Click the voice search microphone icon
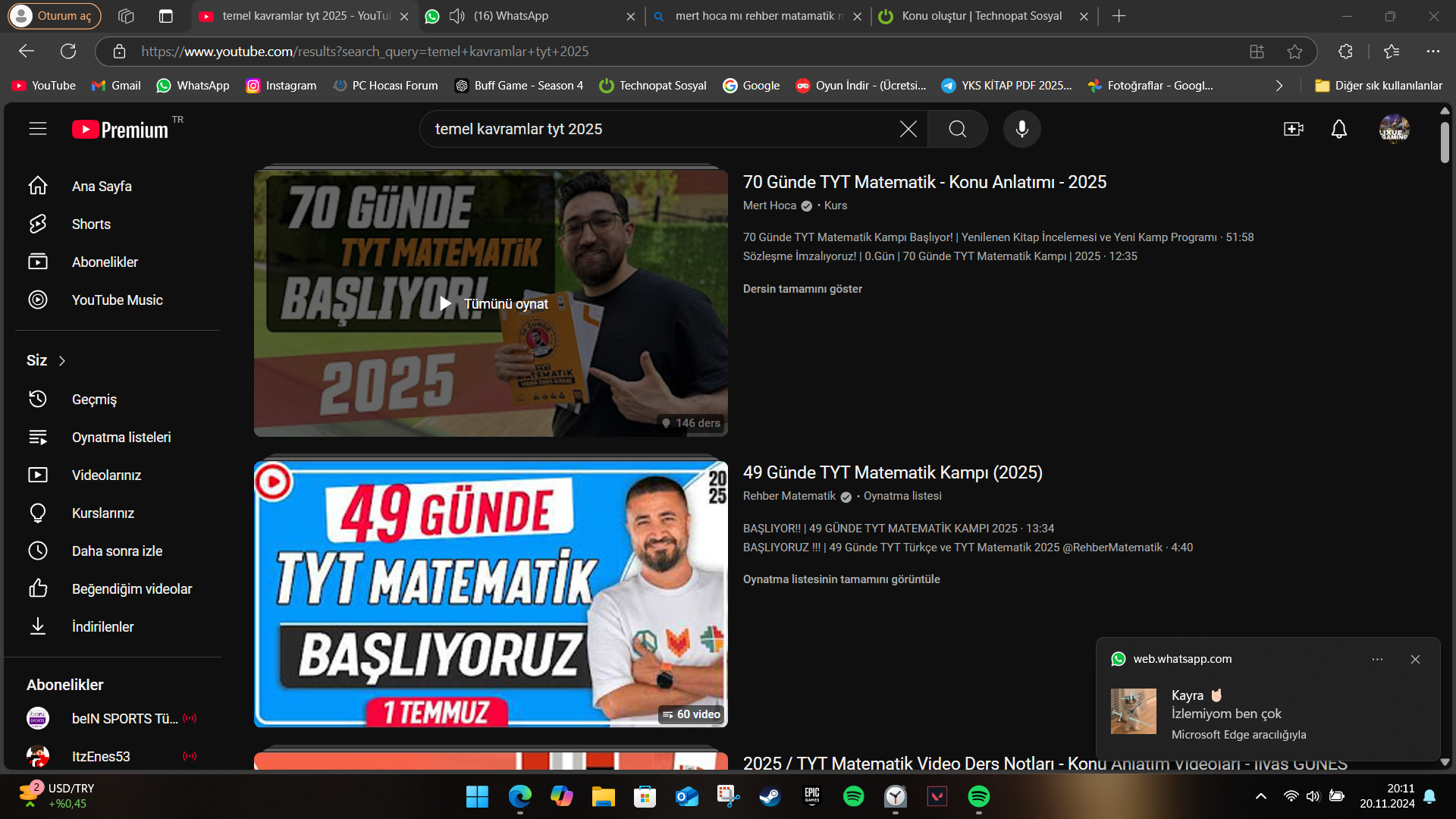 pyautogui.click(x=1021, y=129)
